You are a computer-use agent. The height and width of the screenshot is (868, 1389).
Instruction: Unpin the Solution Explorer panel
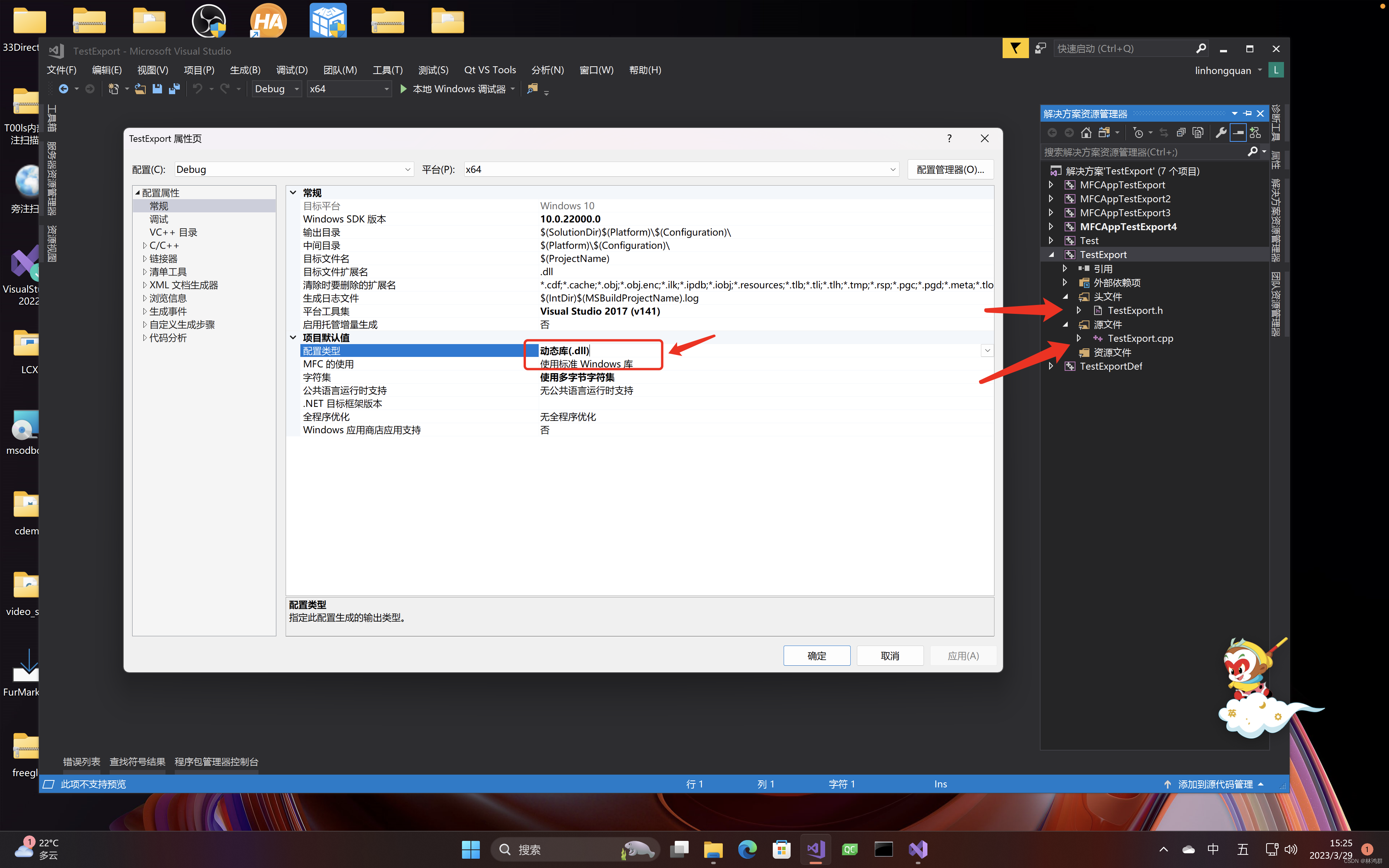point(1247,113)
